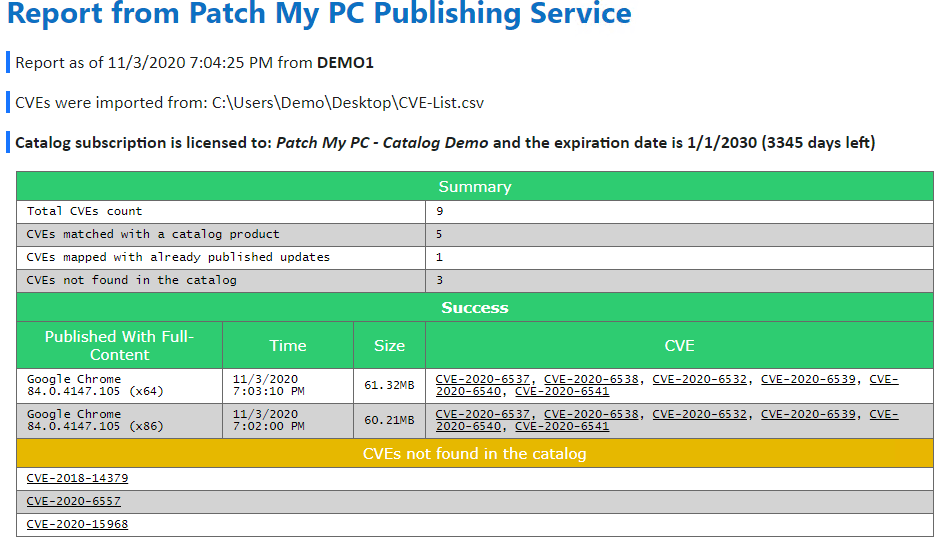Screen dimensions: 937x542
Task: Open CVE-2020-15968 link in not found list
Action: [77, 524]
